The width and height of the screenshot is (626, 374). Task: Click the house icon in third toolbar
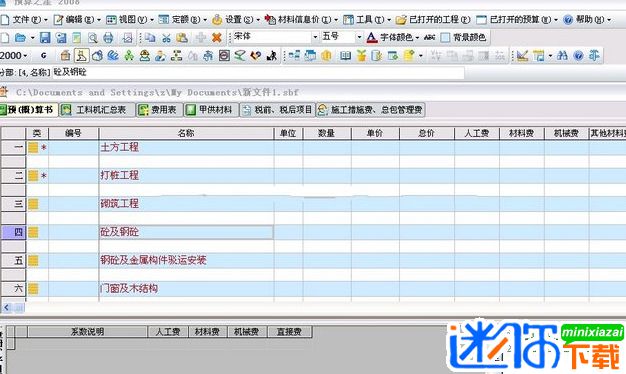pyautogui.click(x=65, y=56)
